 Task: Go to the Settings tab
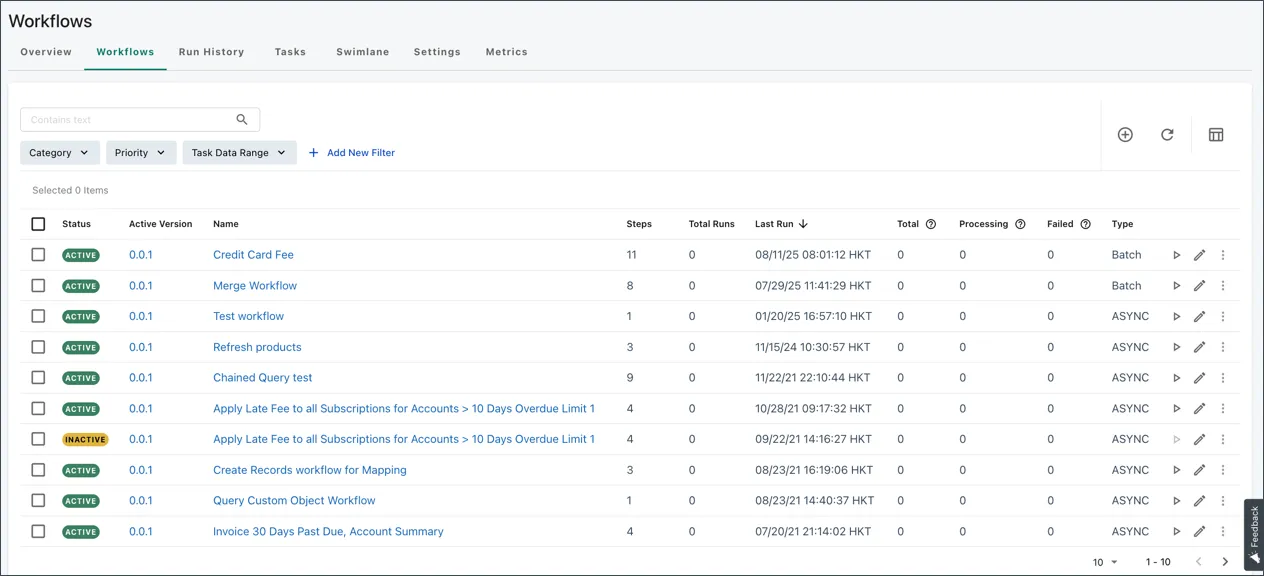(437, 52)
